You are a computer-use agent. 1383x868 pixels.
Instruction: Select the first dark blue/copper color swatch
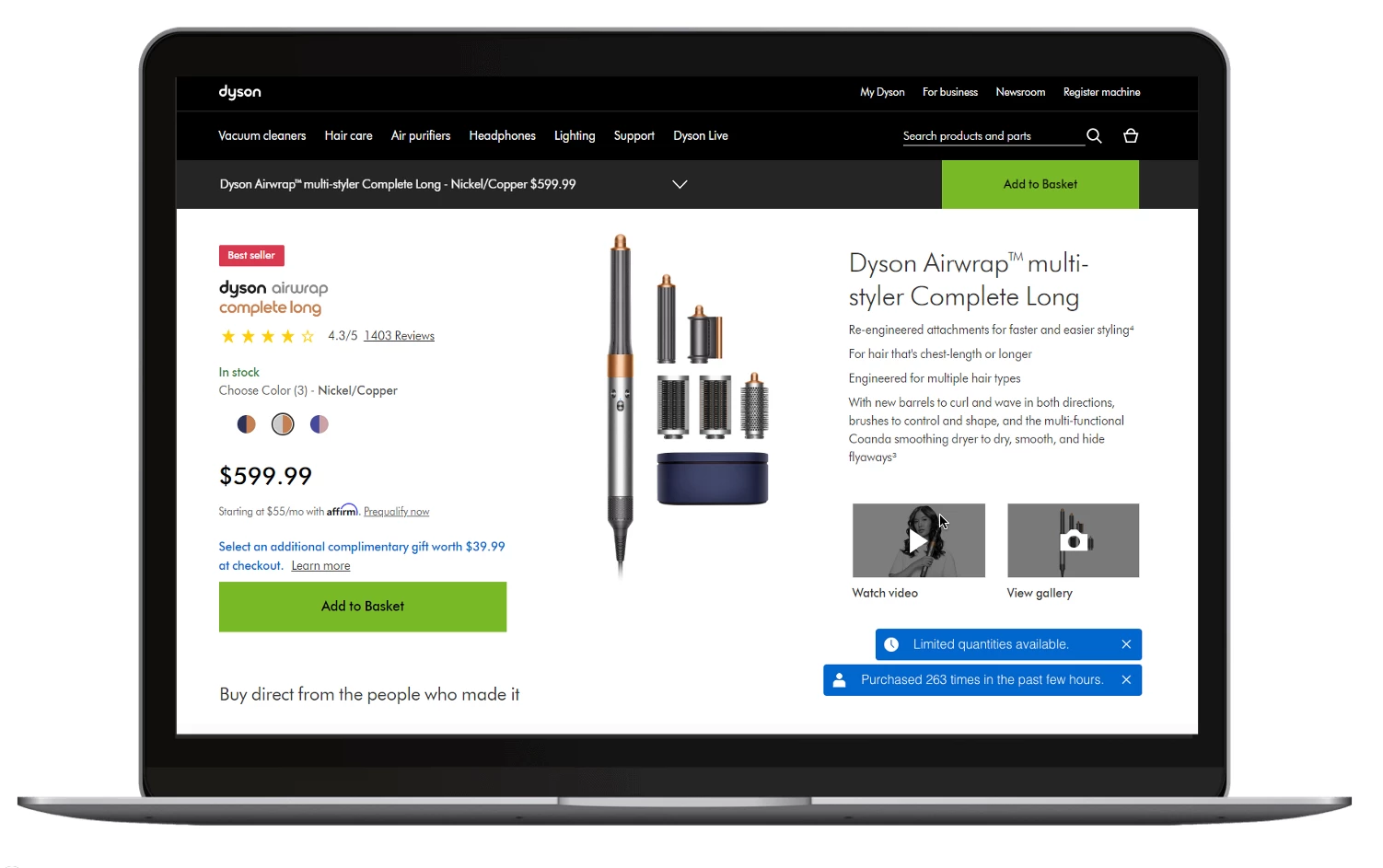coord(246,424)
